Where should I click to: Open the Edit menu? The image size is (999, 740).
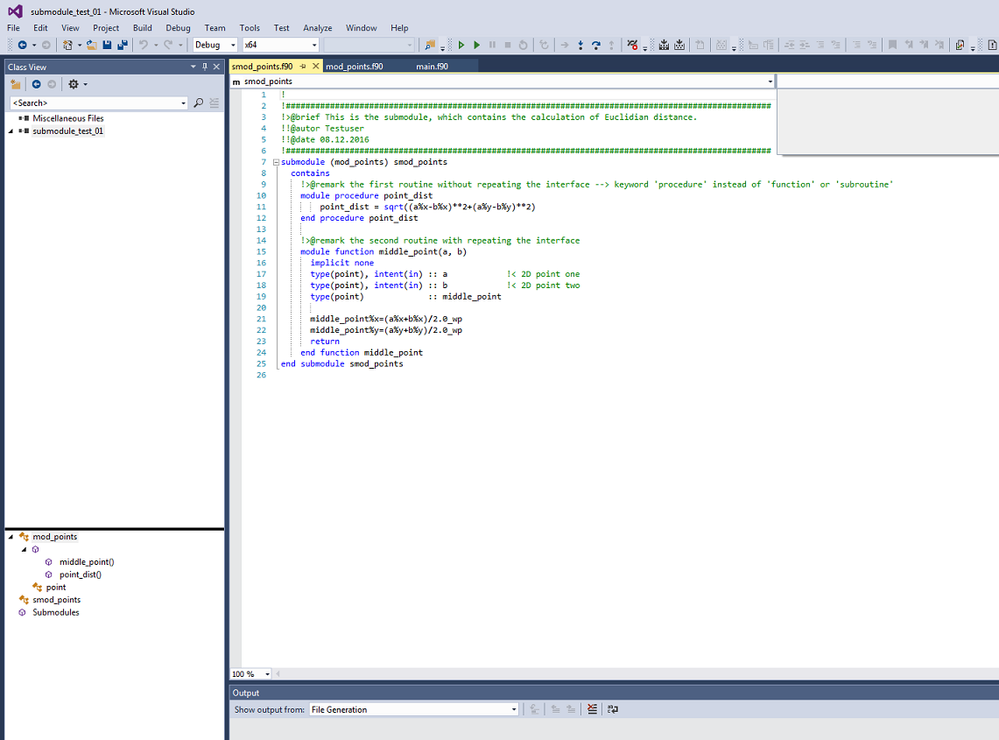tap(41, 28)
